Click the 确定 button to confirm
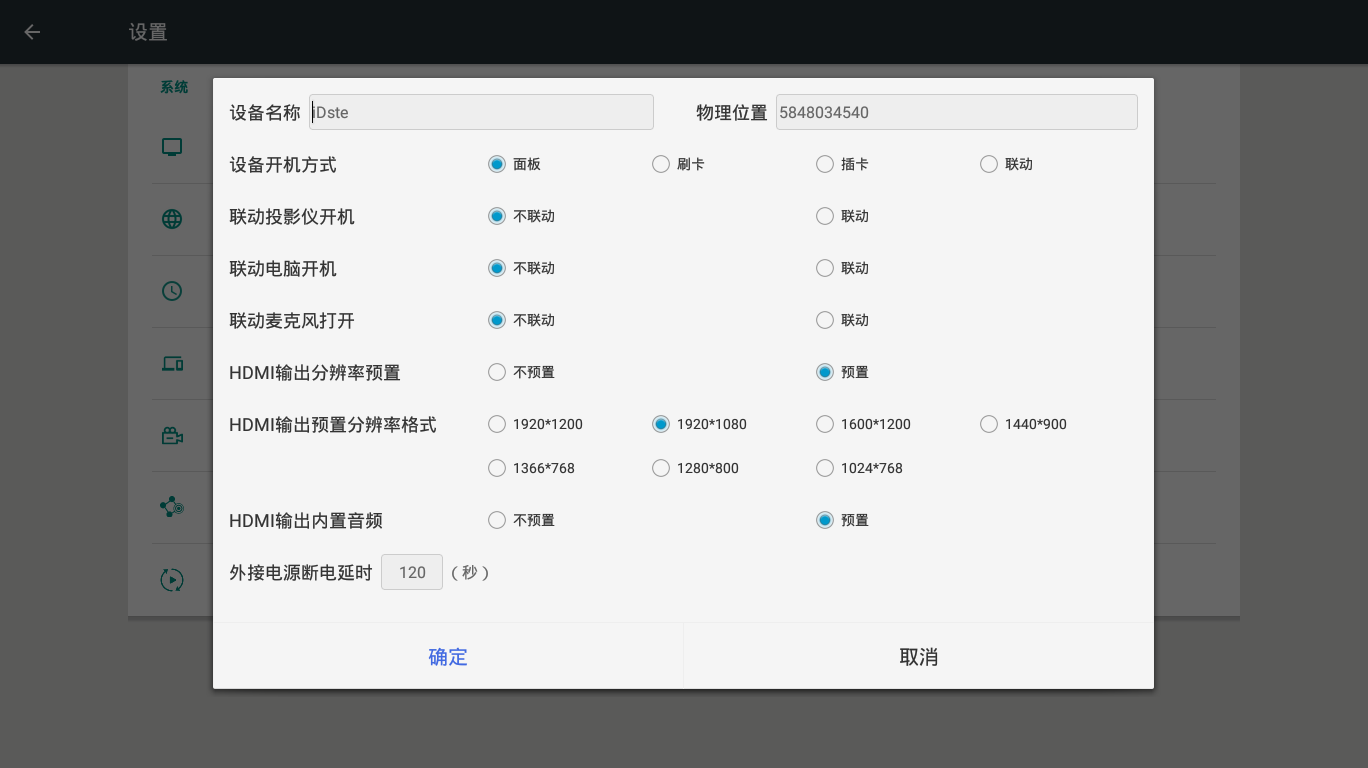This screenshot has width=1368, height=768. coord(448,657)
